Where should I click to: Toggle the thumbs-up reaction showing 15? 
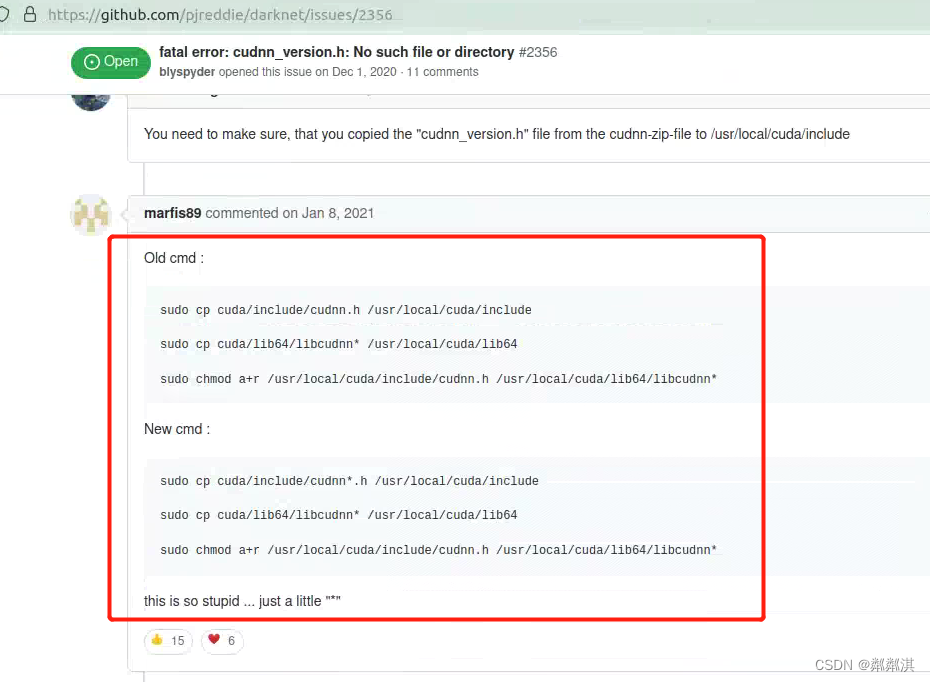tap(167, 641)
